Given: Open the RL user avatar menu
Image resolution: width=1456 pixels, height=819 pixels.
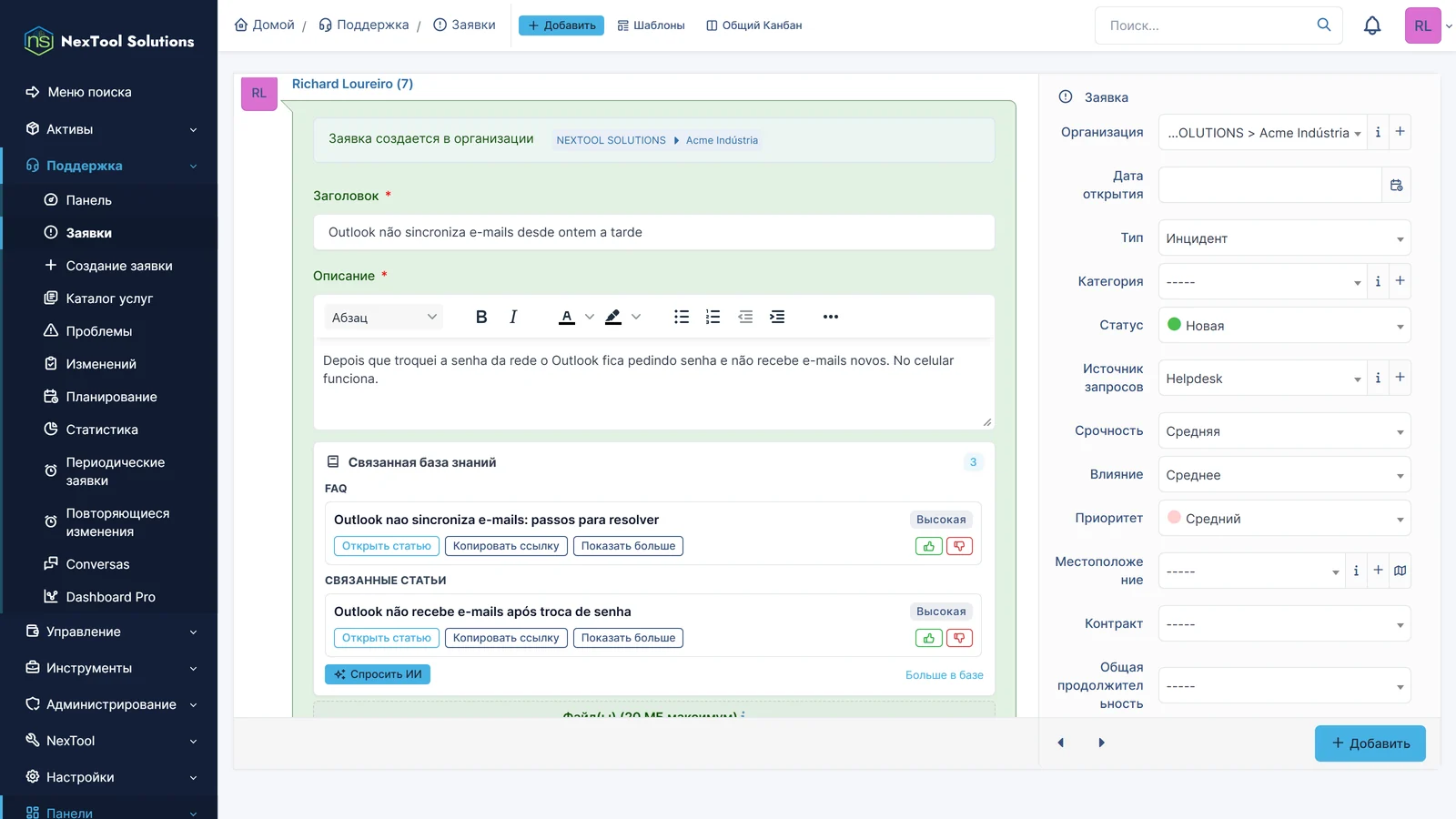Looking at the screenshot, I should (1423, 25).
